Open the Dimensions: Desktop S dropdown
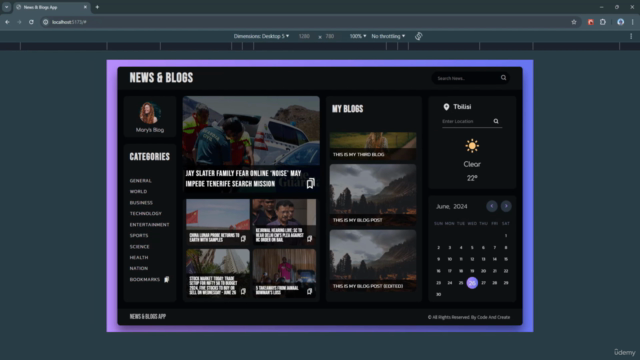Viewport: 640px width, 360px height. [261, 36]
